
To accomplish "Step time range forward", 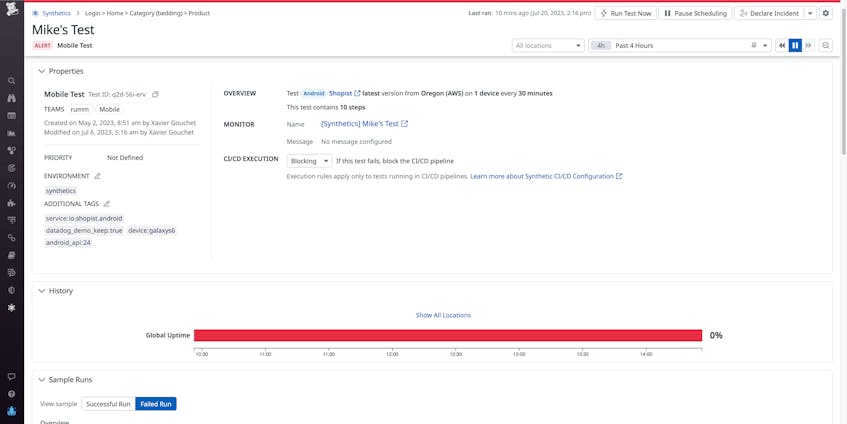I will coord(808,46).
